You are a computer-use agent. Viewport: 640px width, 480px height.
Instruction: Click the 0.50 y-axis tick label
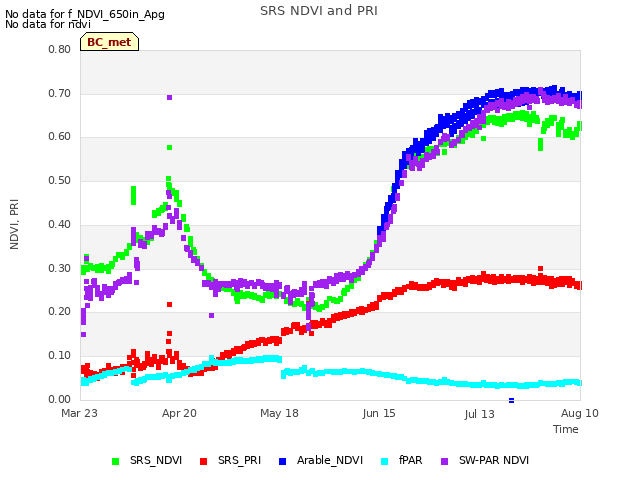[x=60, y=180]
